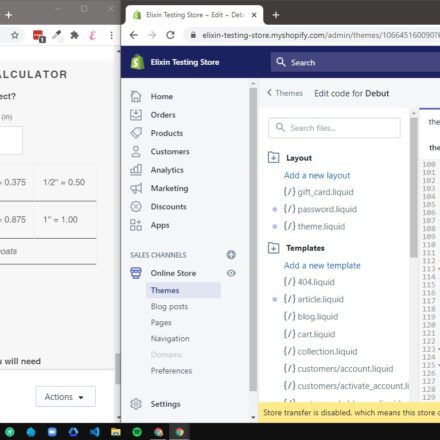
Task: Open a new tab in the left browser window
Action: [9, 15]
